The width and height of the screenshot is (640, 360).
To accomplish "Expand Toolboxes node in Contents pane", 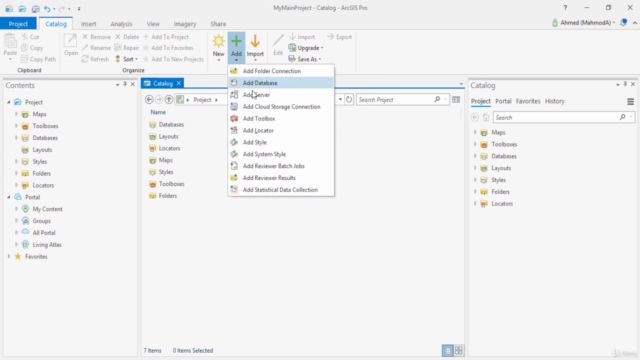I will point(16,126).
